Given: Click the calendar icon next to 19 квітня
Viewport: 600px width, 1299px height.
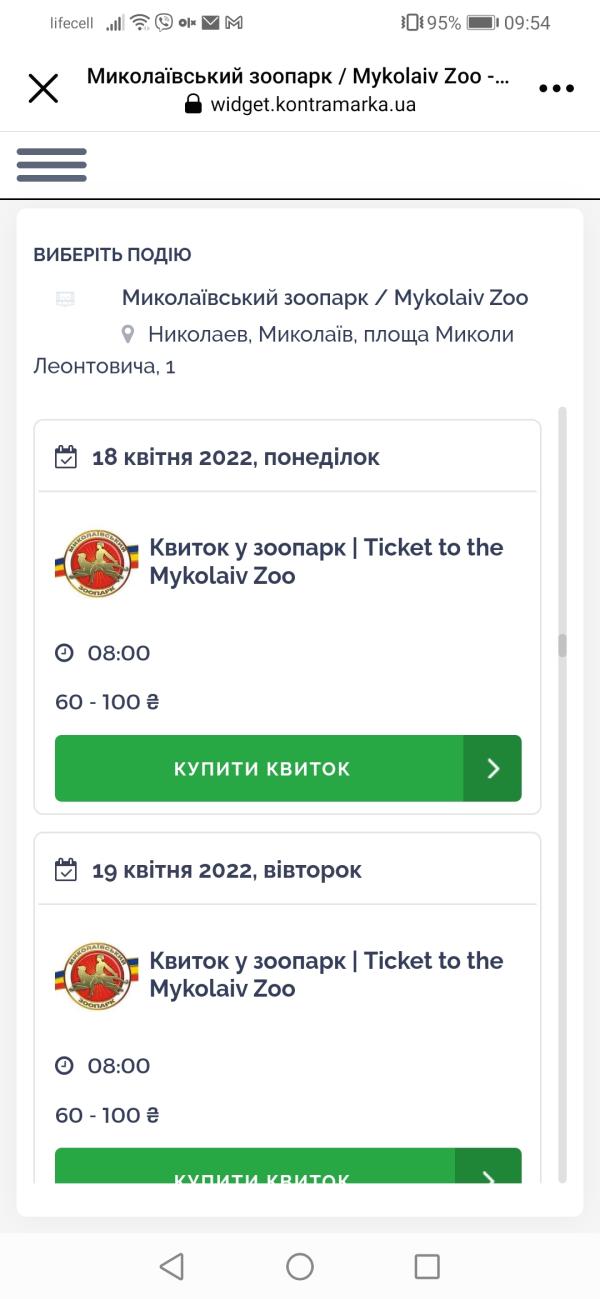Looking at the screenshot, I should pos(65,869).
